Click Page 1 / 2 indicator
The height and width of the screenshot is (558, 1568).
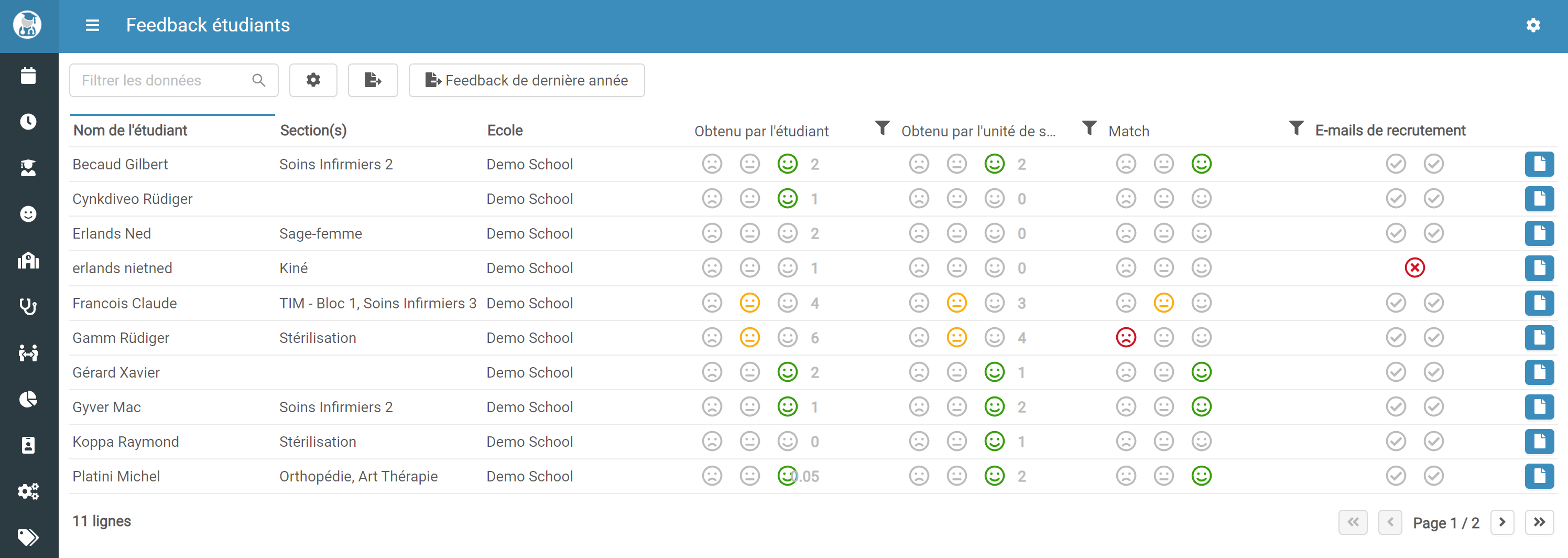1446,523
